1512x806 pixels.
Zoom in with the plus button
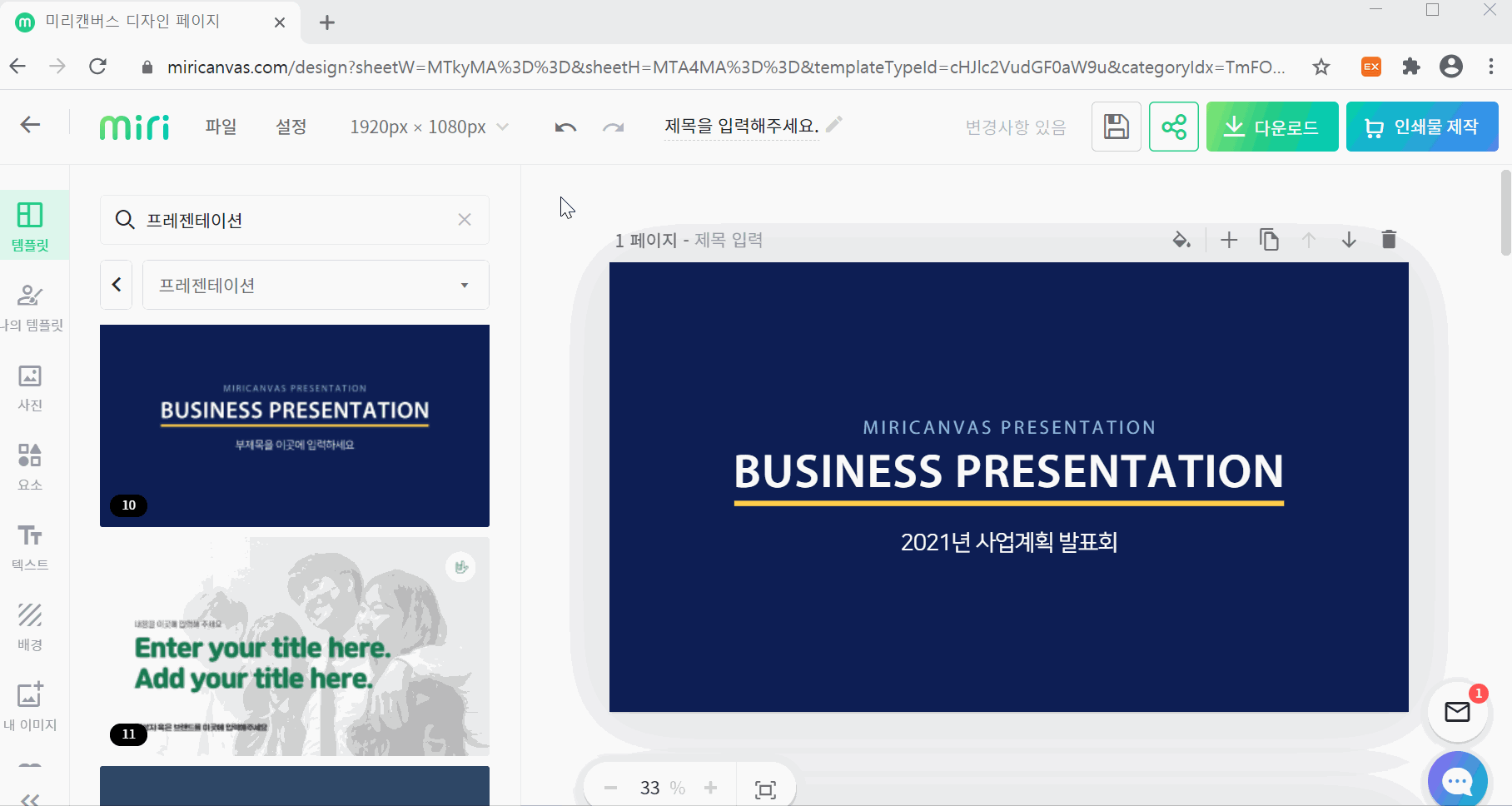710,788
